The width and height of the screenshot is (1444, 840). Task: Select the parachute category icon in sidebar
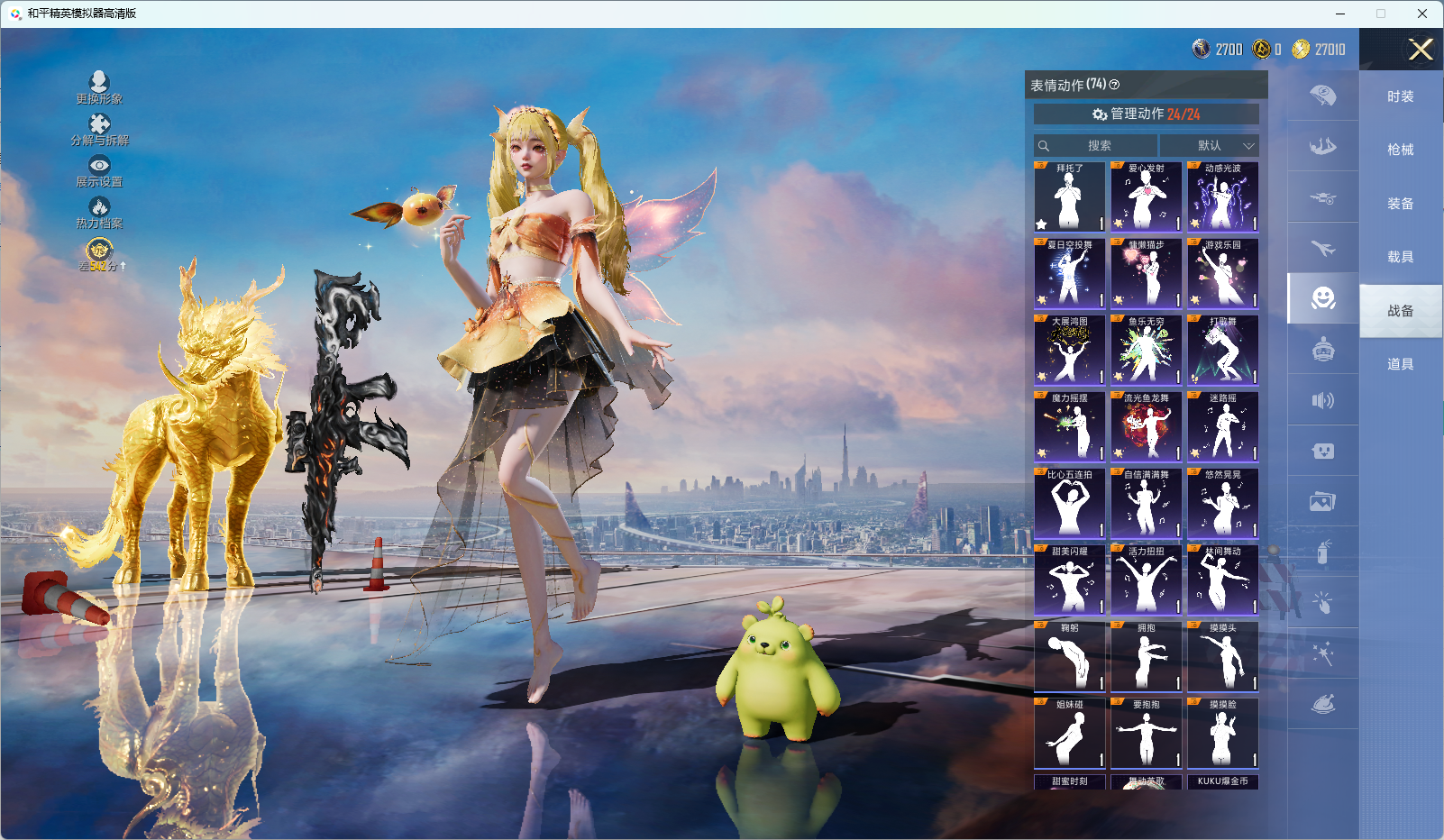(1323, 96)
